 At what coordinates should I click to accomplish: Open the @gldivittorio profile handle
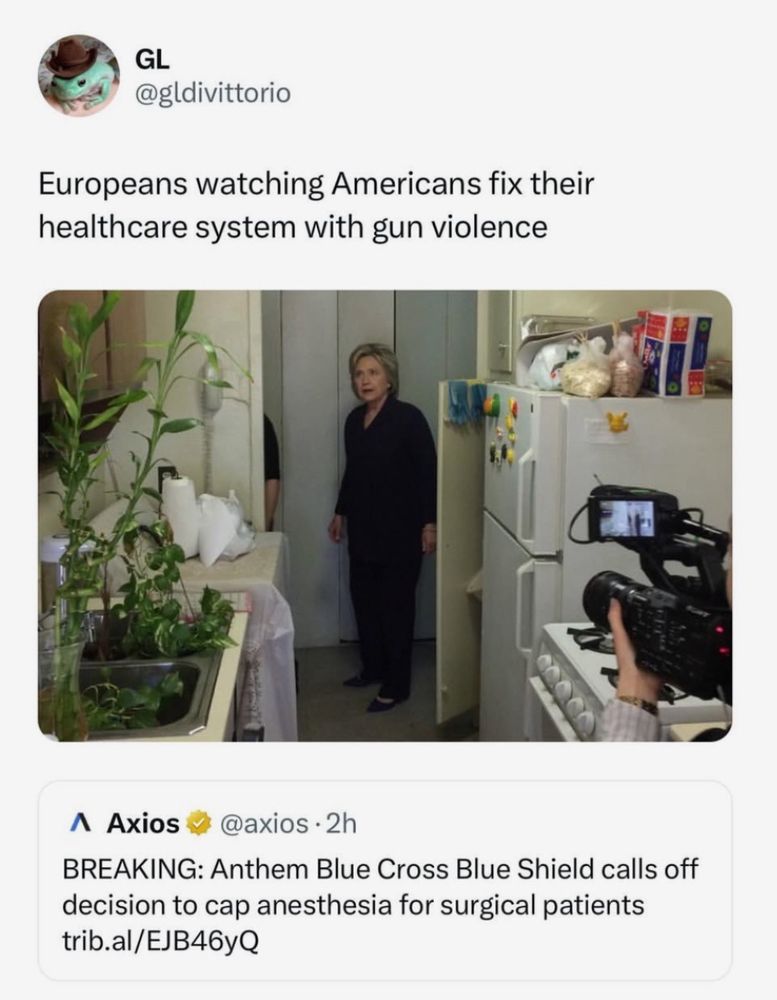pyautogui.click(x=212, y=93)
